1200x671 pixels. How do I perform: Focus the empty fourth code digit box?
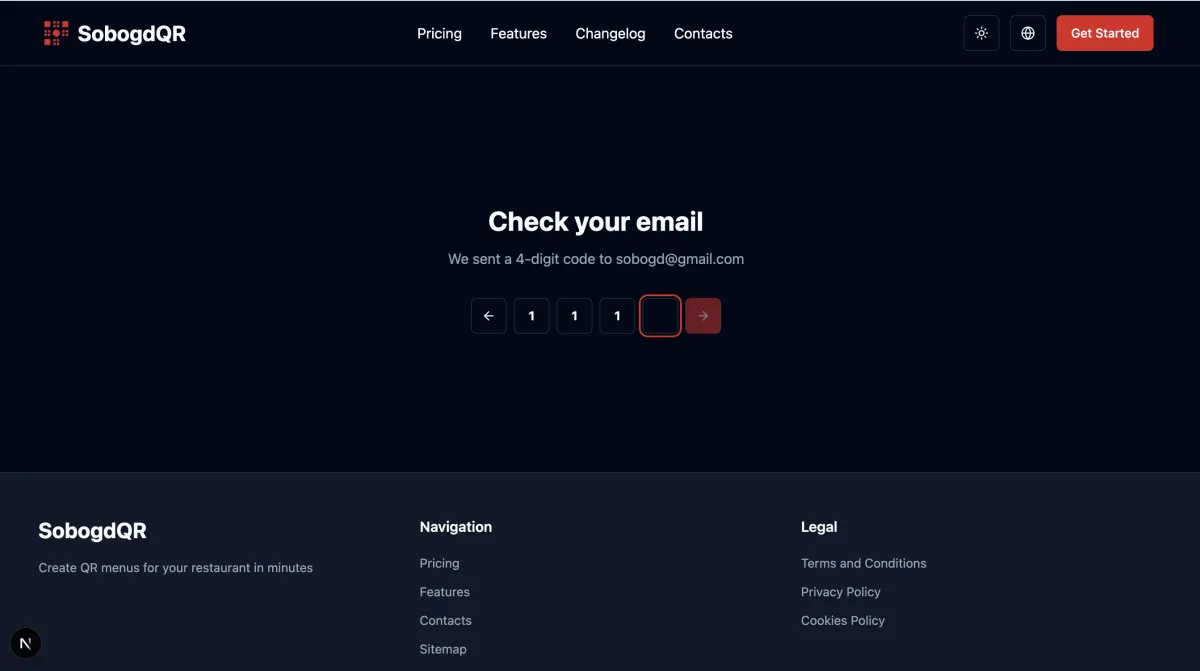(x=659, y=315)
